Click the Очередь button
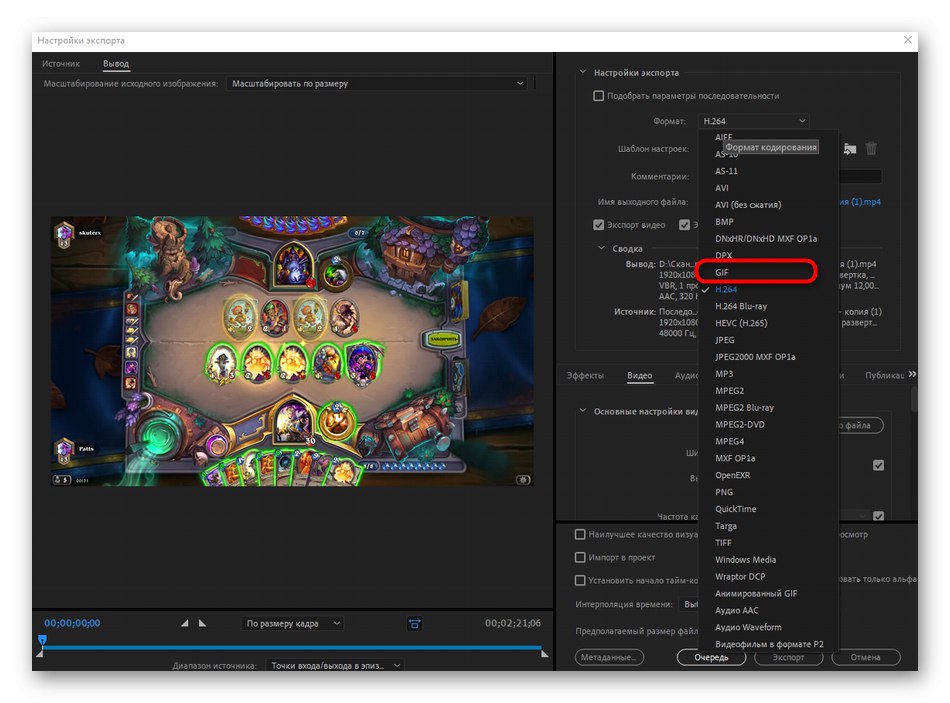 pos(711,658)
